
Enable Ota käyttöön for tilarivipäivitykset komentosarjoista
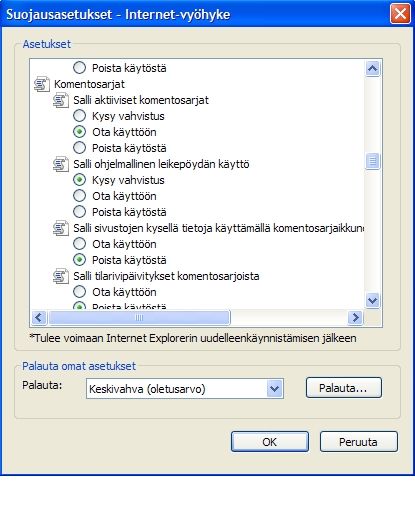click(x=79, y=292)
